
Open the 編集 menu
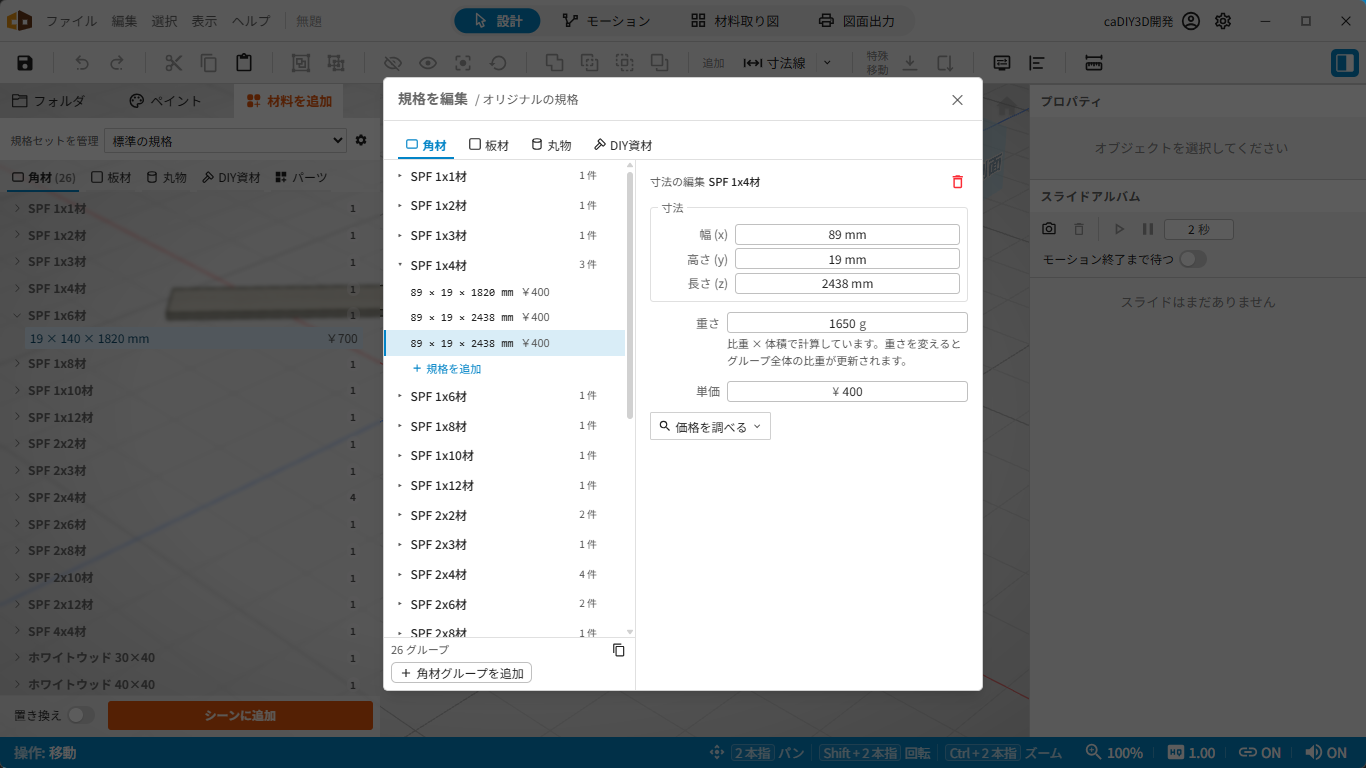(125, 21)
